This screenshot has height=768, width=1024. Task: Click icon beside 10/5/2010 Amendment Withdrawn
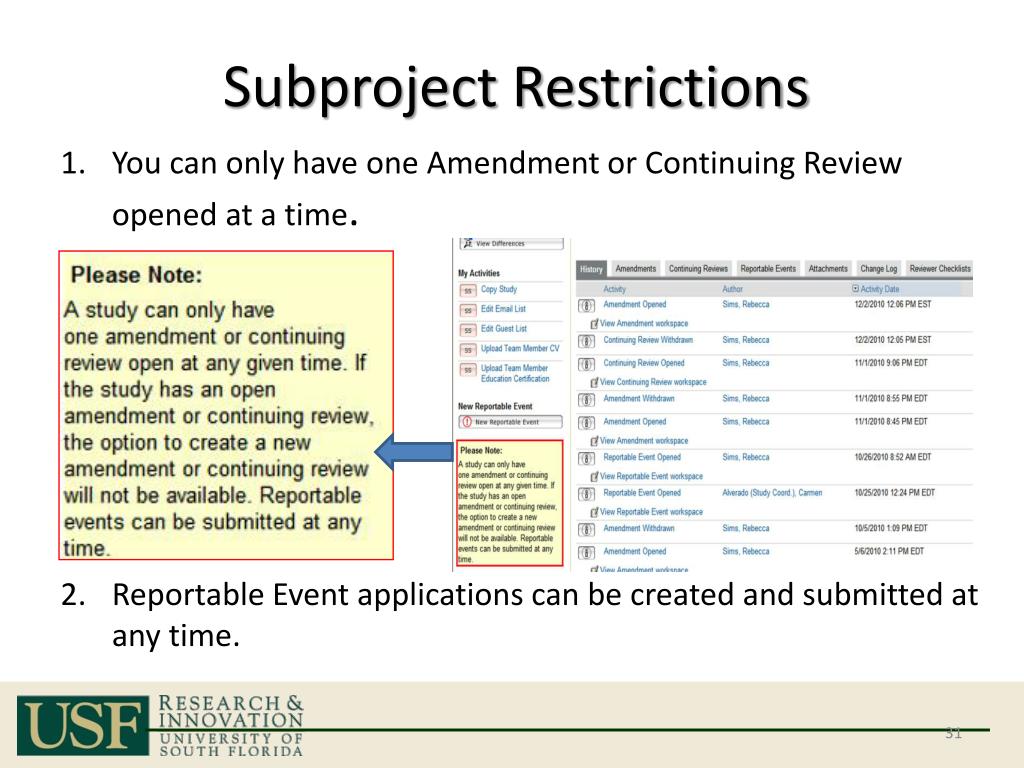tap(586, 530)
